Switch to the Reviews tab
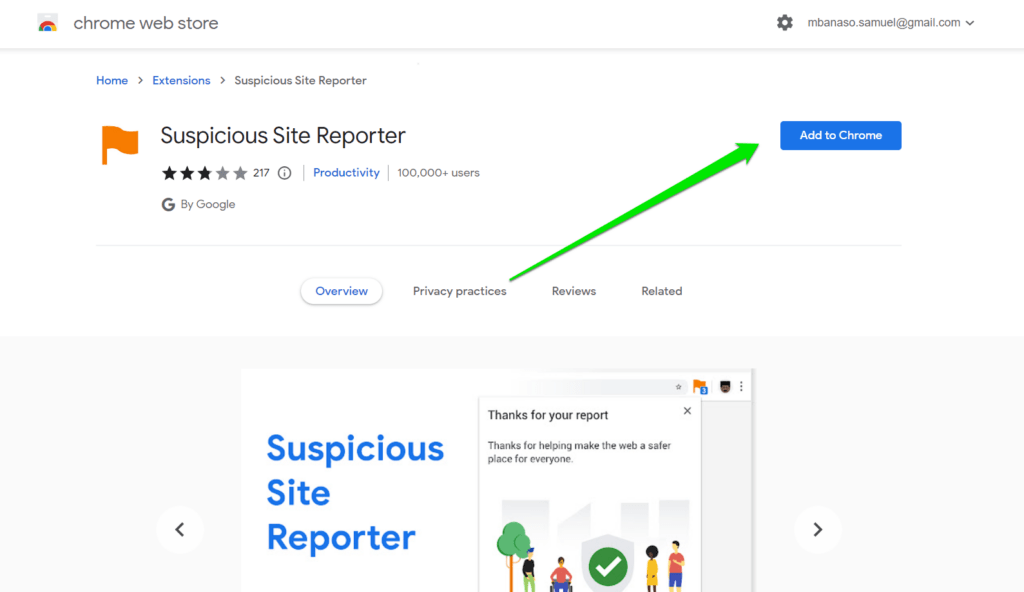1024x592 pixels. click(x=573, y=290)
